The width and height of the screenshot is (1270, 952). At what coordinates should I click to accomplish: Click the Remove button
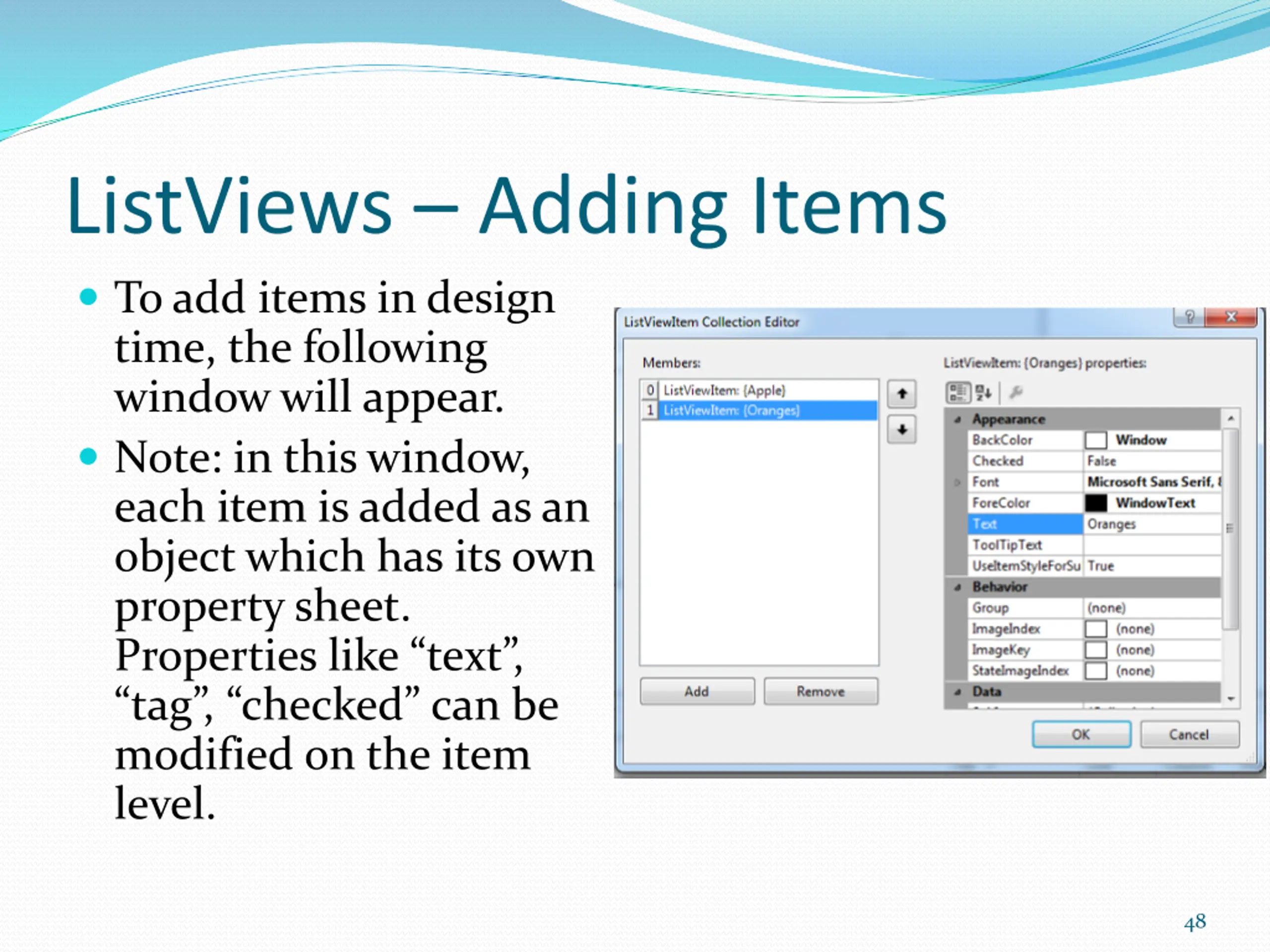coord(821,692)
